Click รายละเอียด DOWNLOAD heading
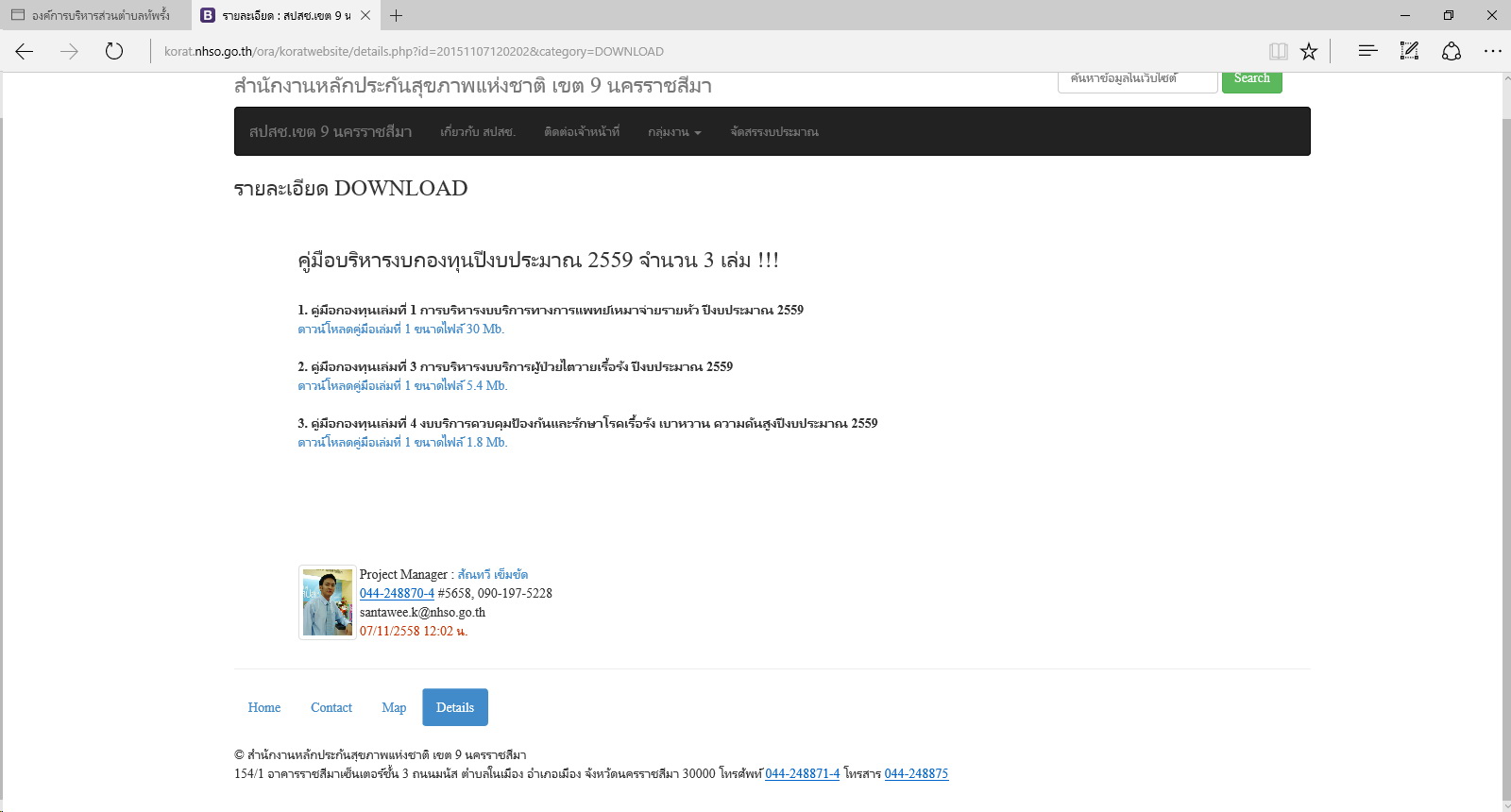Viewport: 1511px width, 812px height. (350, 188)
